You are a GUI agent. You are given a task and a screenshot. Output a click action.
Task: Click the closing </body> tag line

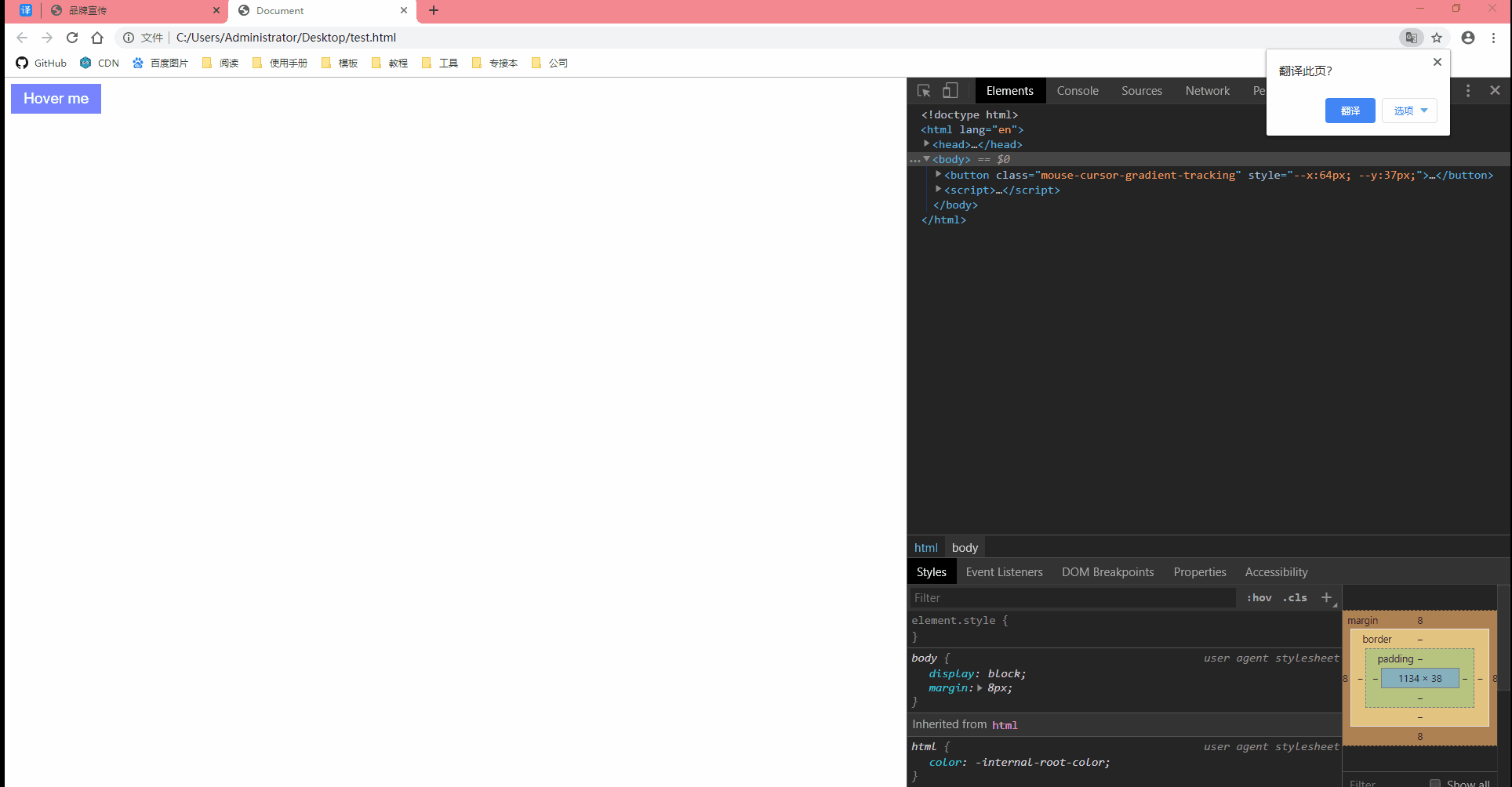[x=955, y=205]
